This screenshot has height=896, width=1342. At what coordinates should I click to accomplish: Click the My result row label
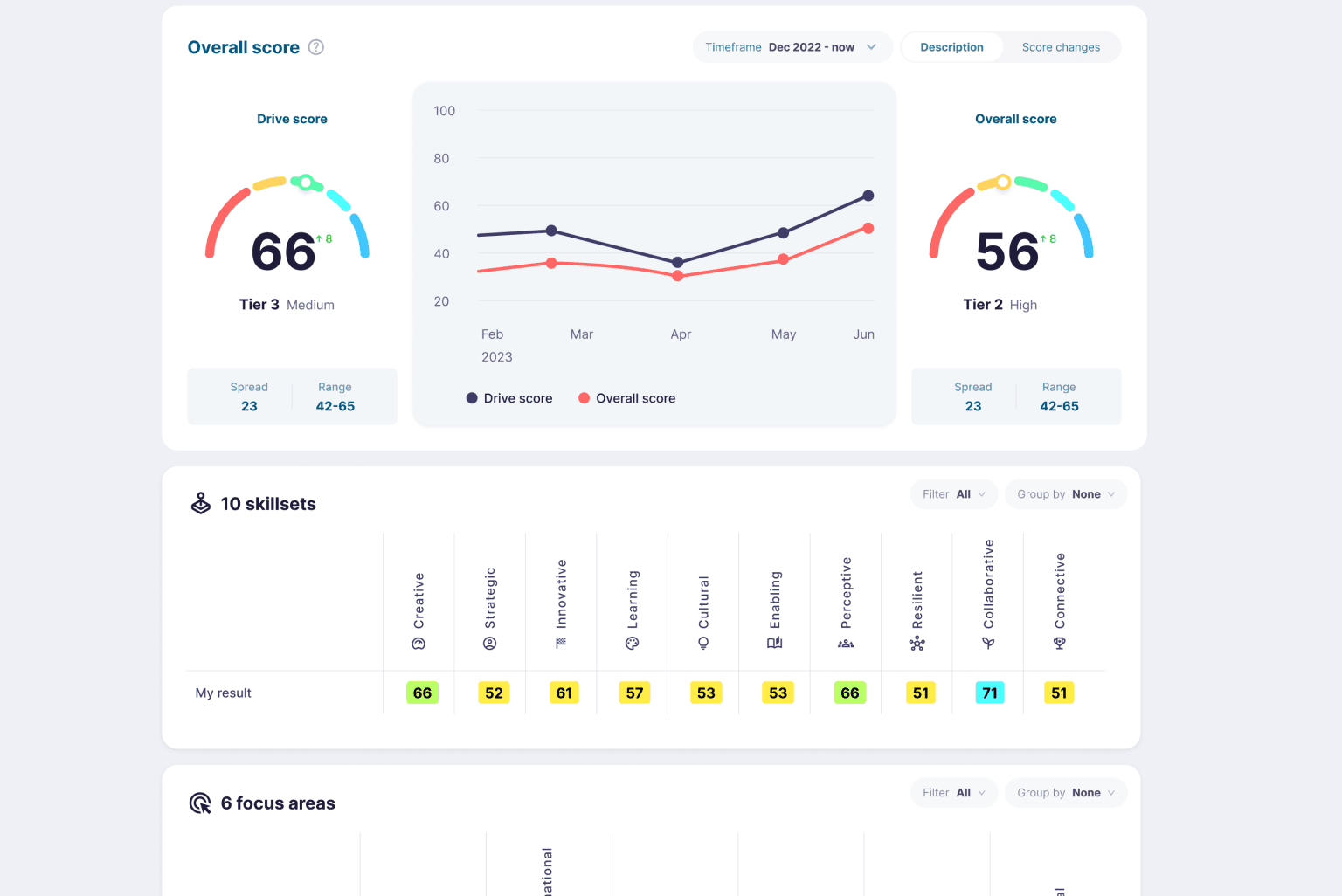(x=223, y=693)
